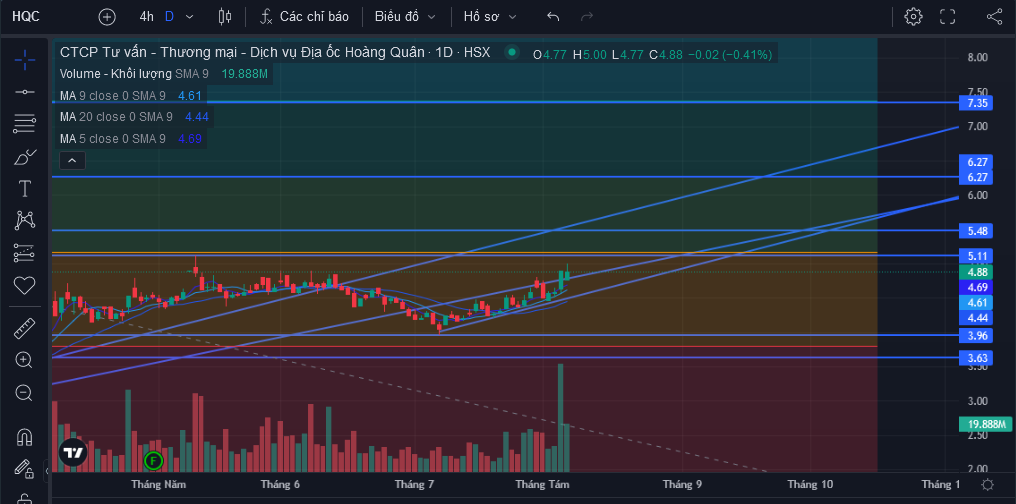Screen dimensions: 1016x504
Task: Click the 4.44 MA 20 value label
Action: point(976,317)
